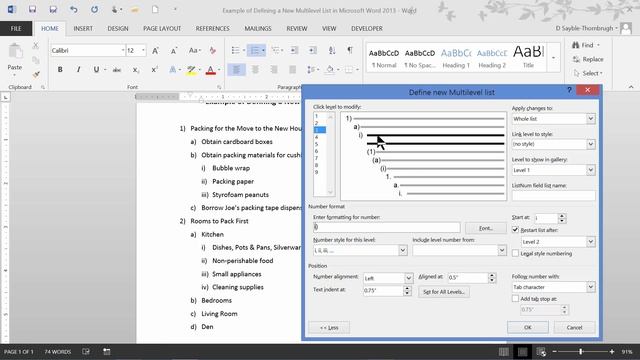Click the Multilevel List icon
640x360 pixels.
276,50
